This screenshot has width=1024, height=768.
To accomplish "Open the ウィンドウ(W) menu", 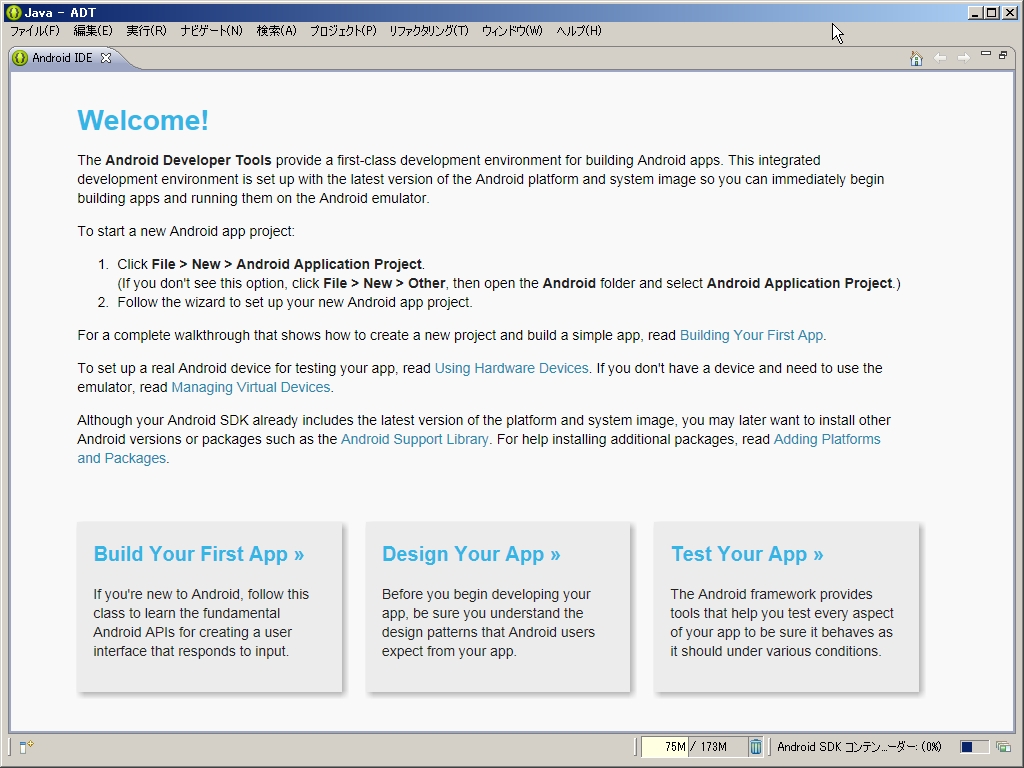I will tap(512, 31).
